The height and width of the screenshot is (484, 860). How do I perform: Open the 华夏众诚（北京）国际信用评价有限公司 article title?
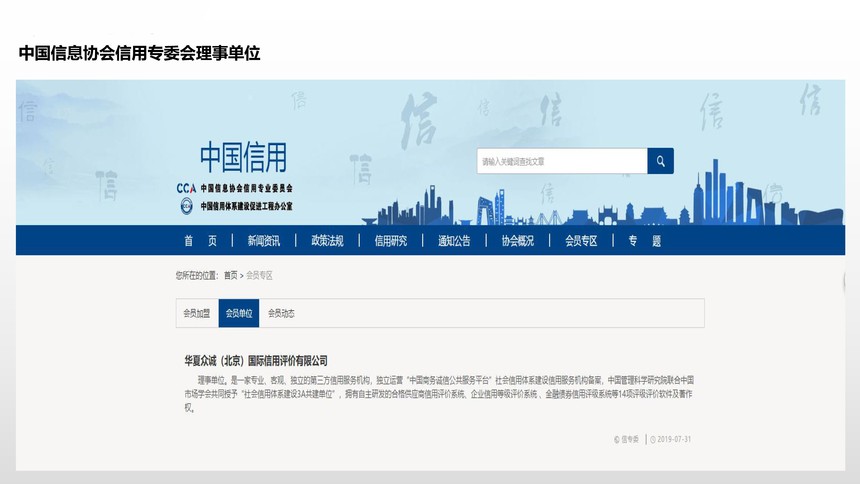point(256,361)
